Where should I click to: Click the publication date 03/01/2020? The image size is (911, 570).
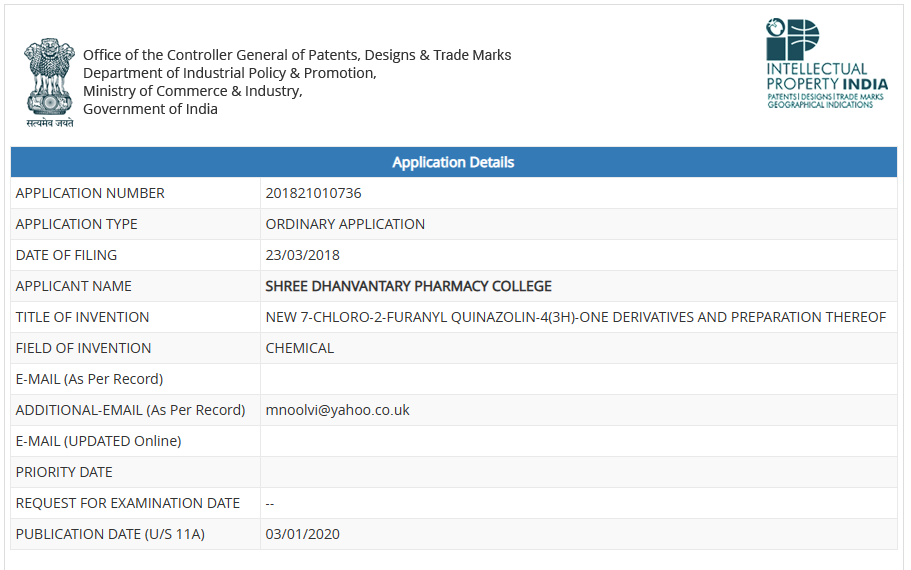click(302, 534)
